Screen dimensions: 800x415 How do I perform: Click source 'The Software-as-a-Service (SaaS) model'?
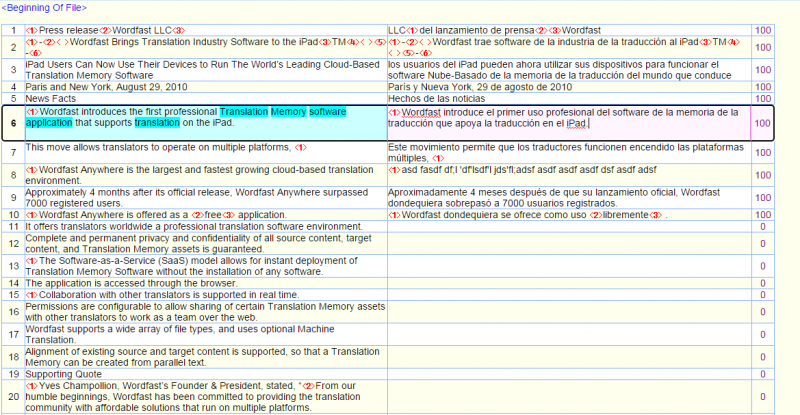coord(206,266)
